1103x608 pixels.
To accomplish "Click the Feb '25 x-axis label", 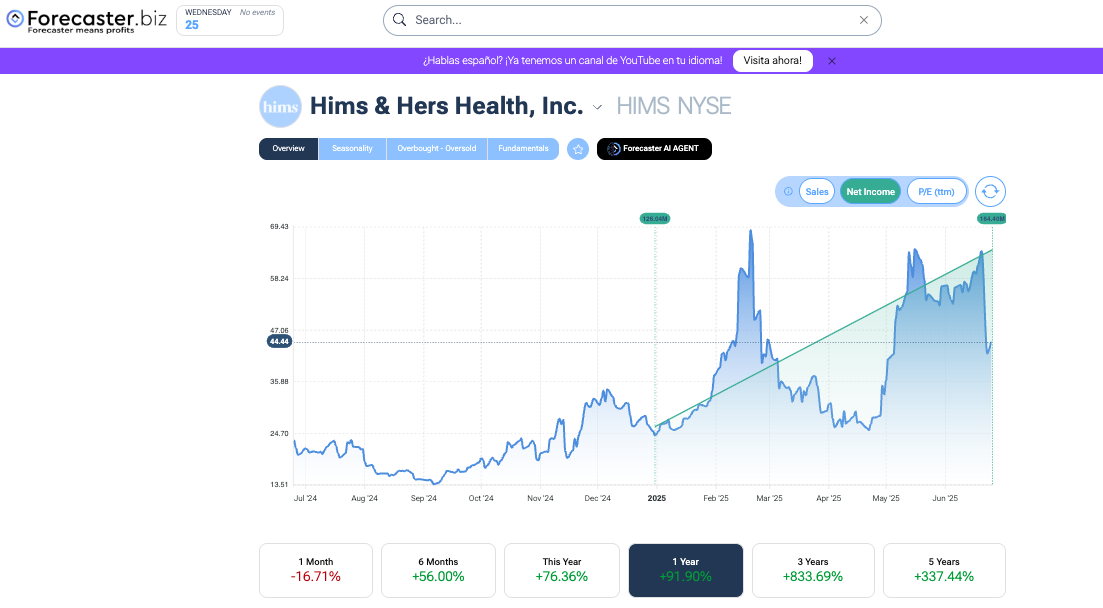I will pyautogui.click(x=716, y=498).
